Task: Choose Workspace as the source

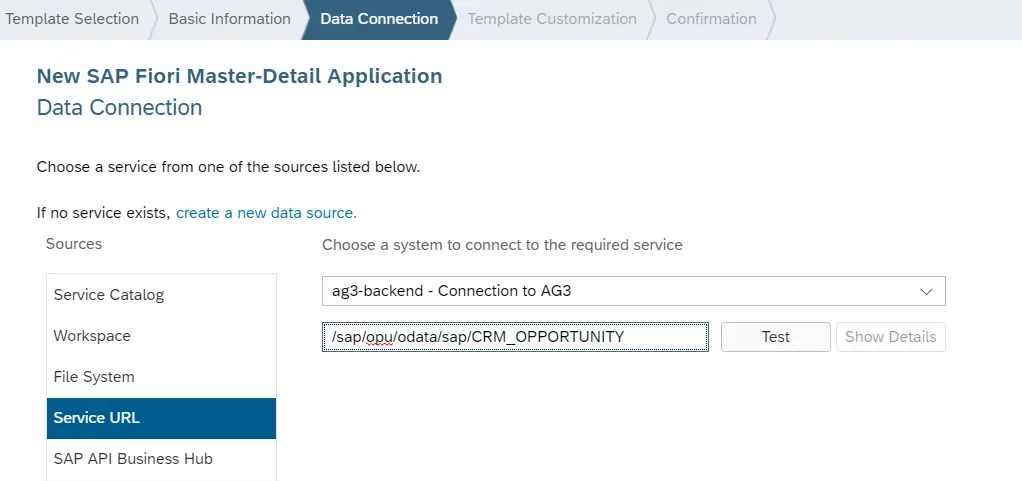Action: pos(92,336)
